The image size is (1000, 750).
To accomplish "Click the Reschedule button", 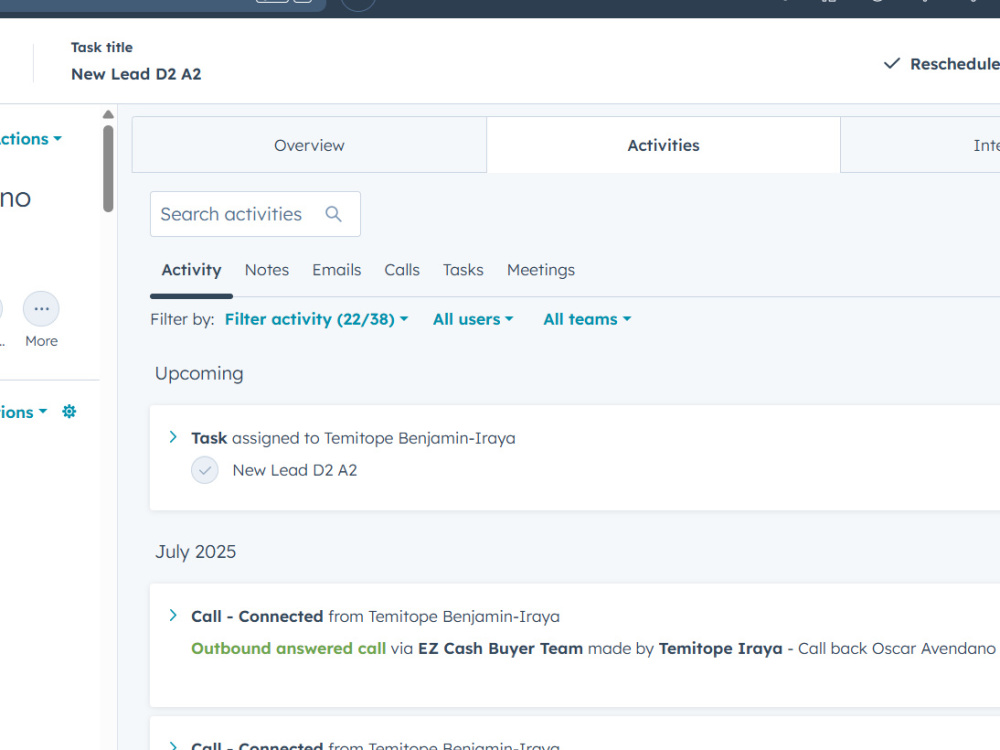I will coord(941,64).
